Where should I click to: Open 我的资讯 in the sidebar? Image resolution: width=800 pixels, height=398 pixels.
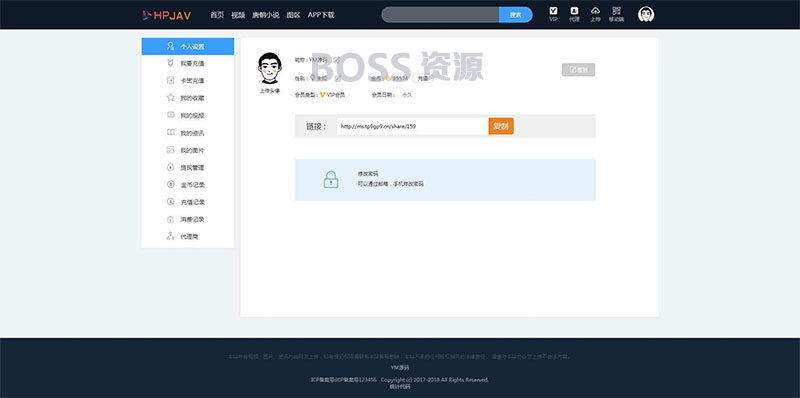point(188,133)
